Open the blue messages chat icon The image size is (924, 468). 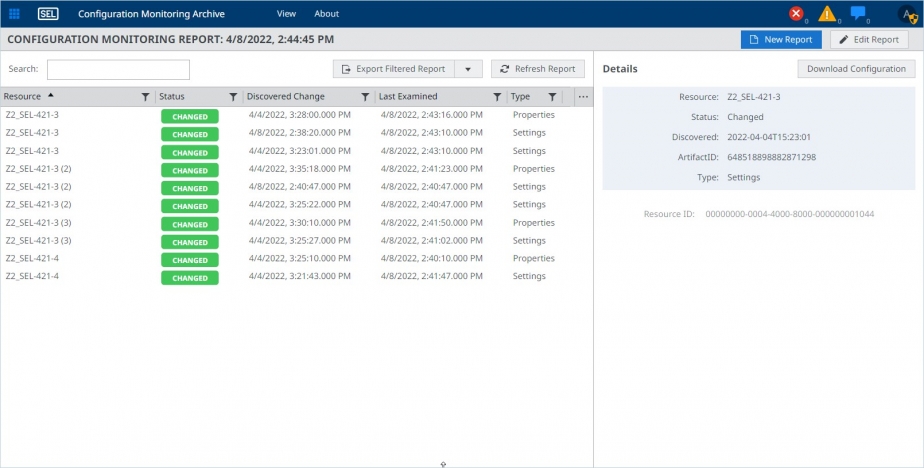coord(858,14)
